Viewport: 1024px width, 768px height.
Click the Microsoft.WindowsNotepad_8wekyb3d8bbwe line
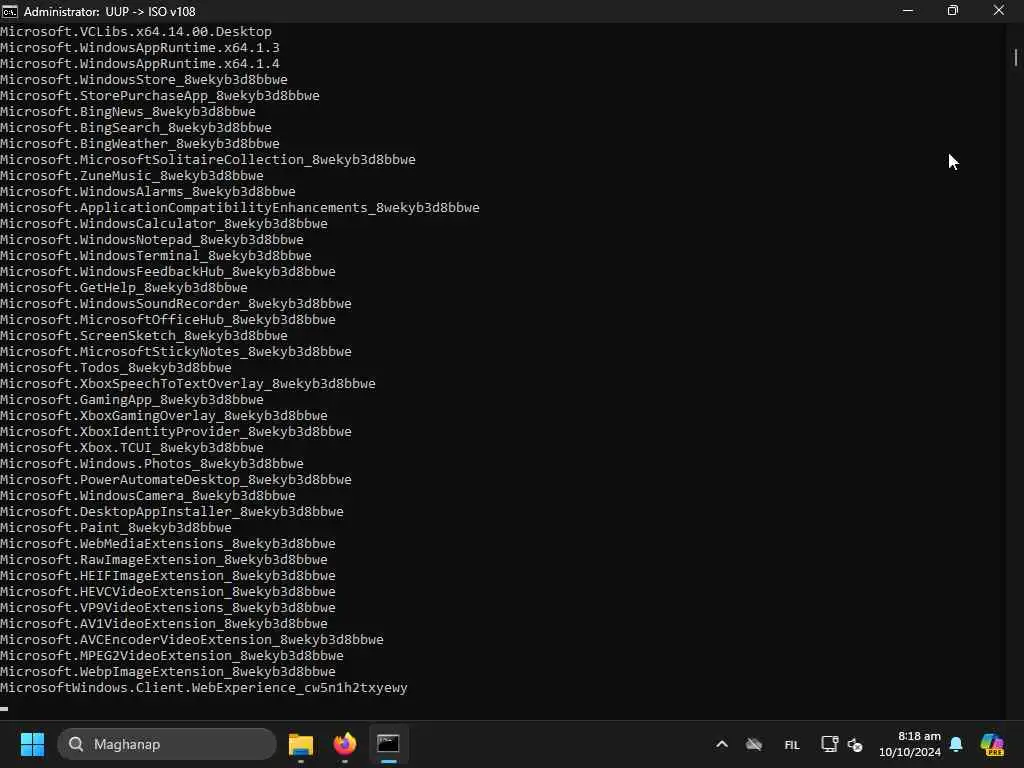152,240
